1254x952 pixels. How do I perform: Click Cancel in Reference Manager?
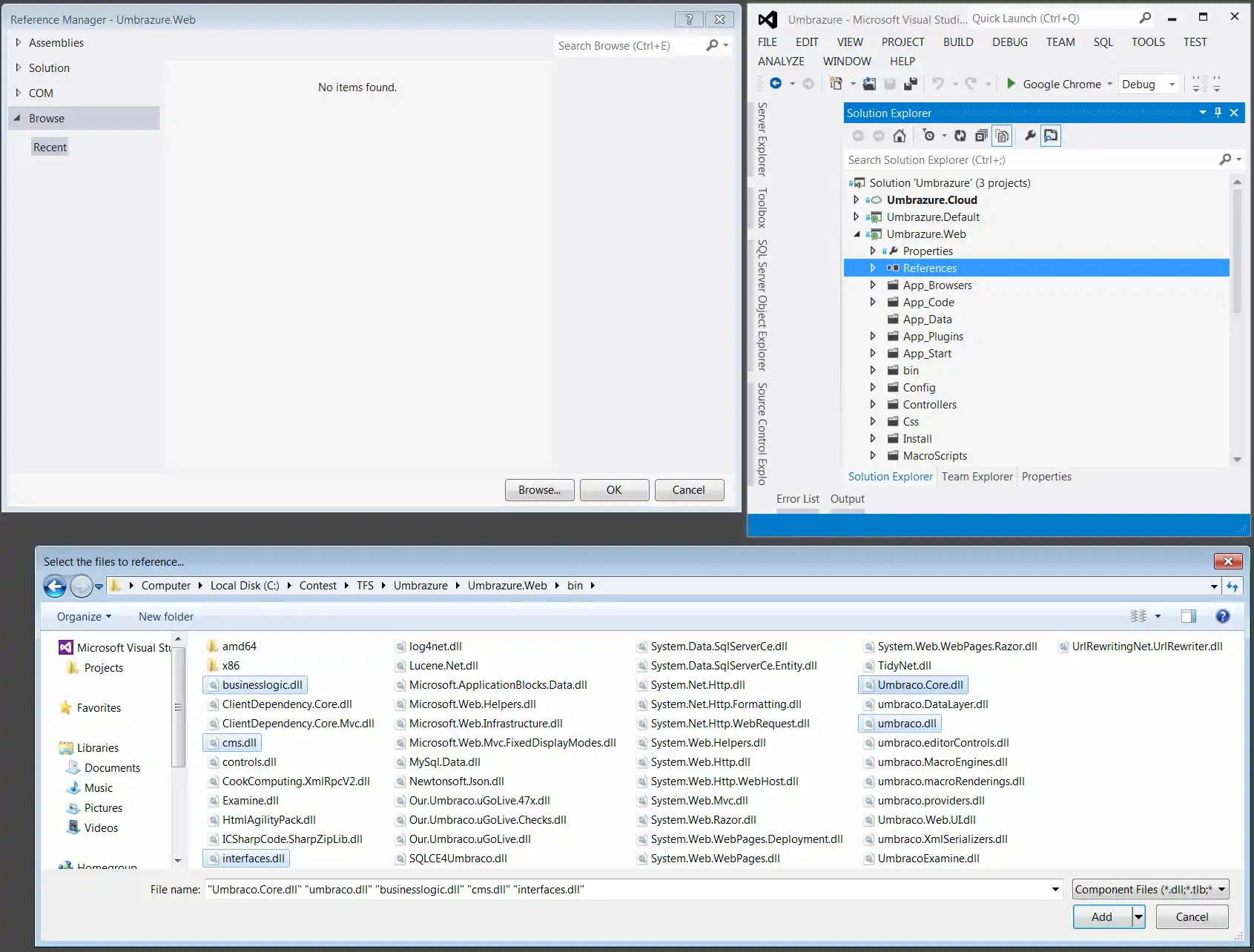click(x=689, y=490)
